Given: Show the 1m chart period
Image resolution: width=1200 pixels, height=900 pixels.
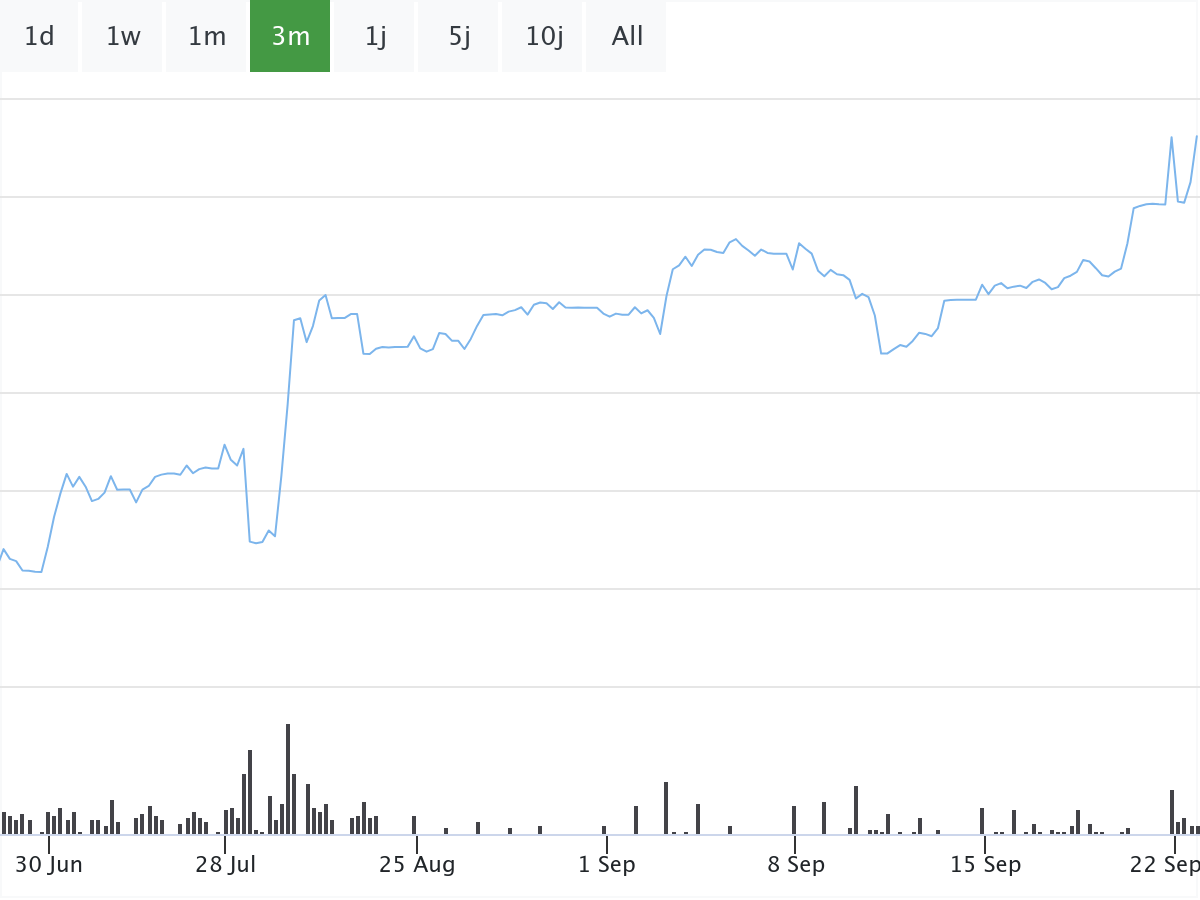Looking at the screenshot, I should click(207, 37).
